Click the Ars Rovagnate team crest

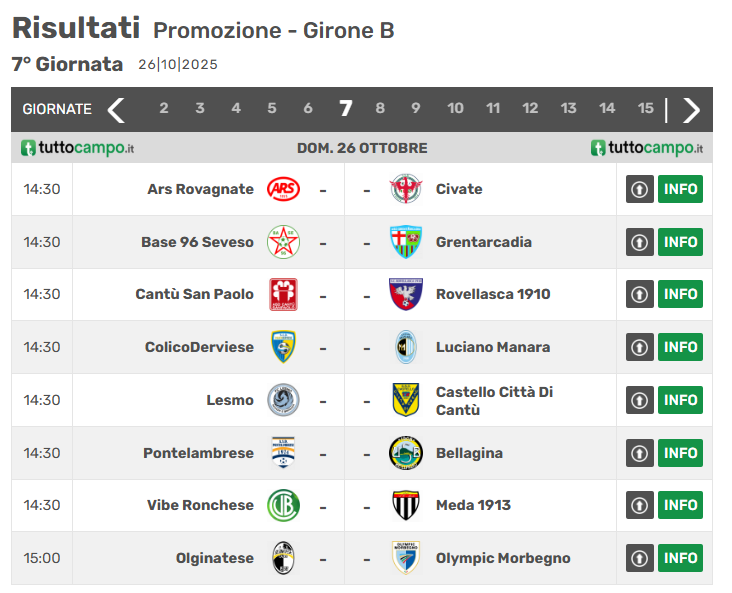coord(283,189)
